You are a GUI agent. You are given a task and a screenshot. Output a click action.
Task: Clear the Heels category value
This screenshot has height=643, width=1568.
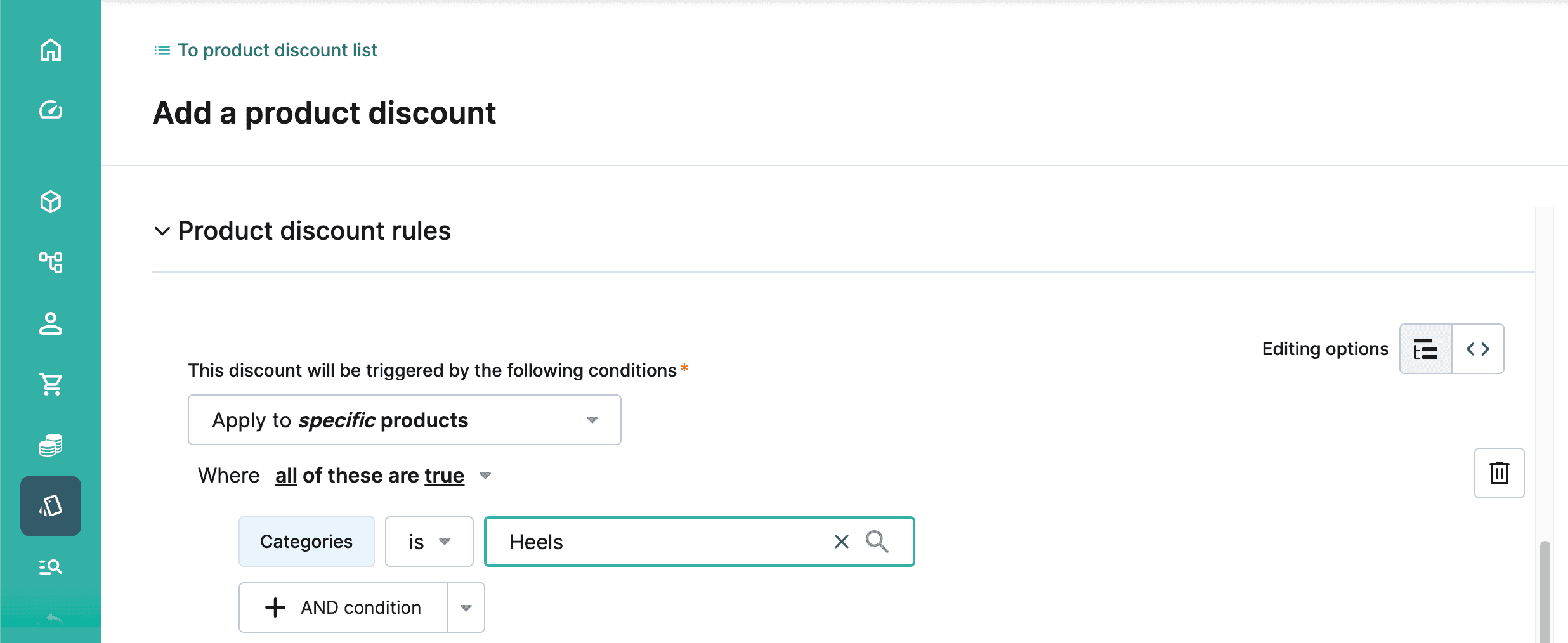(x=842, y=542)
